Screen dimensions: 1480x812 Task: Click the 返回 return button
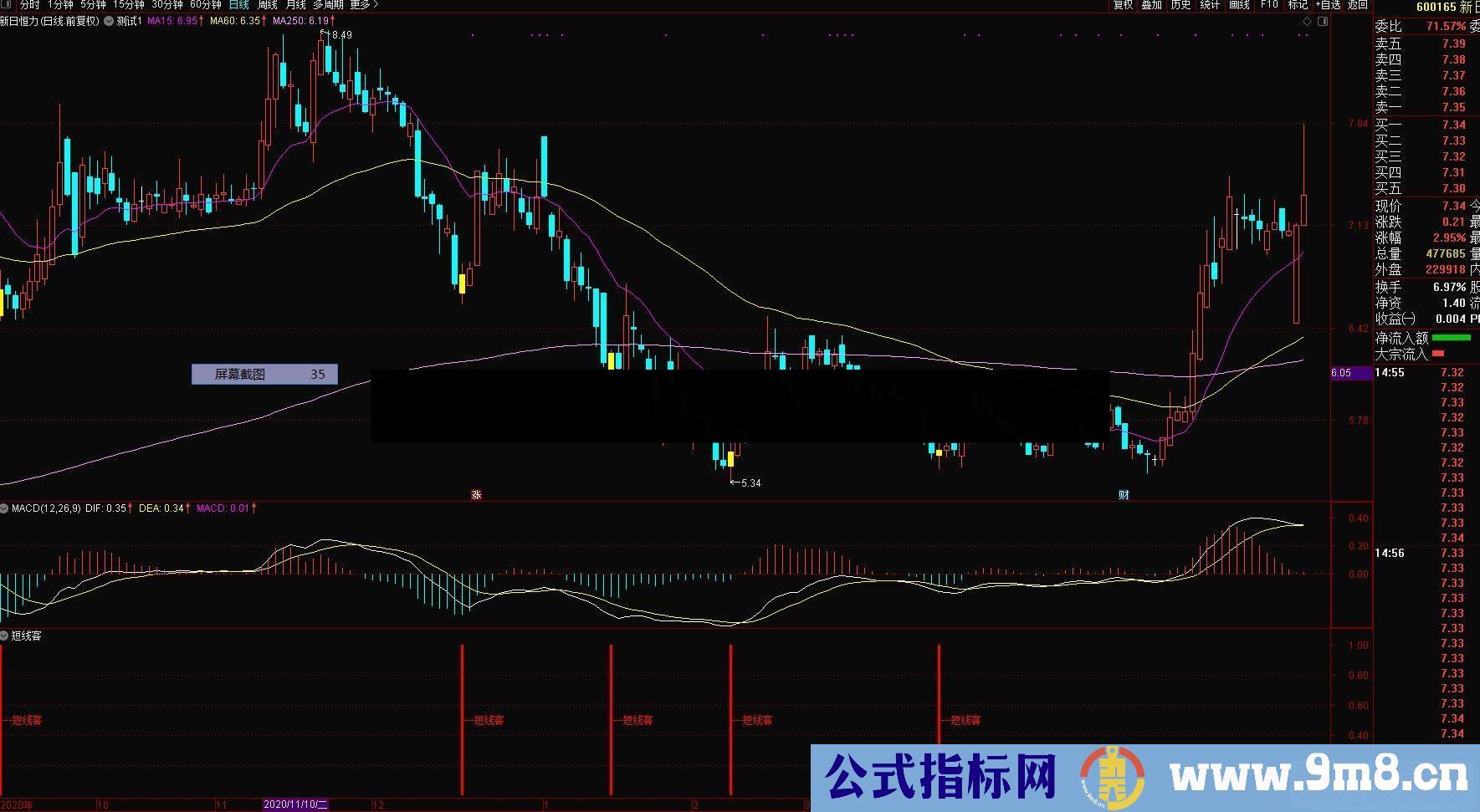coord(1356,7)
